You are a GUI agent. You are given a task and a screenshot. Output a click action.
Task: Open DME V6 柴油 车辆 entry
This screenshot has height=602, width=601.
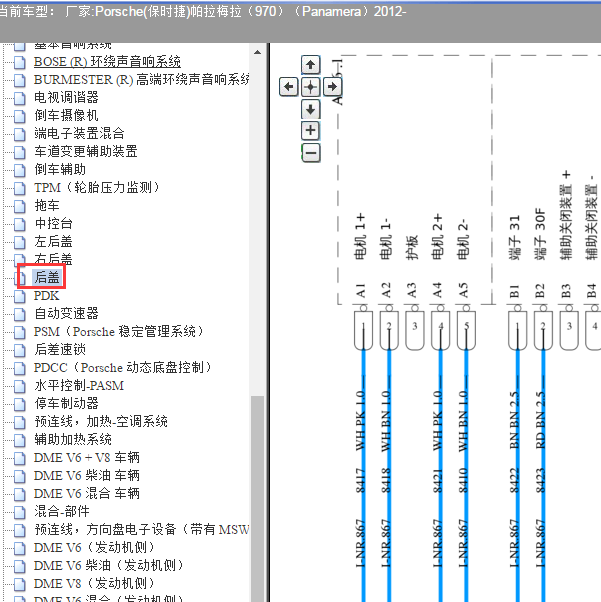[86, 476]
